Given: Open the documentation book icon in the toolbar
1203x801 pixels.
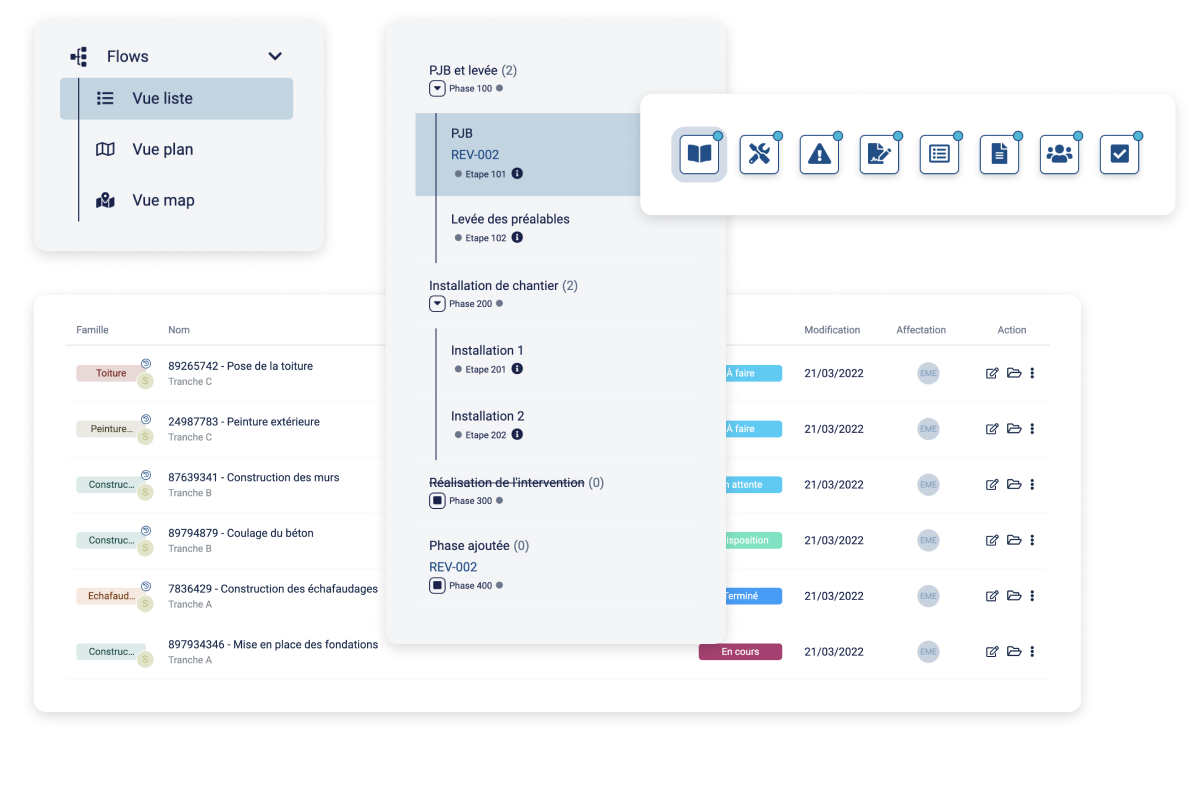Looking at the screenshot, I should pos(698,153).
